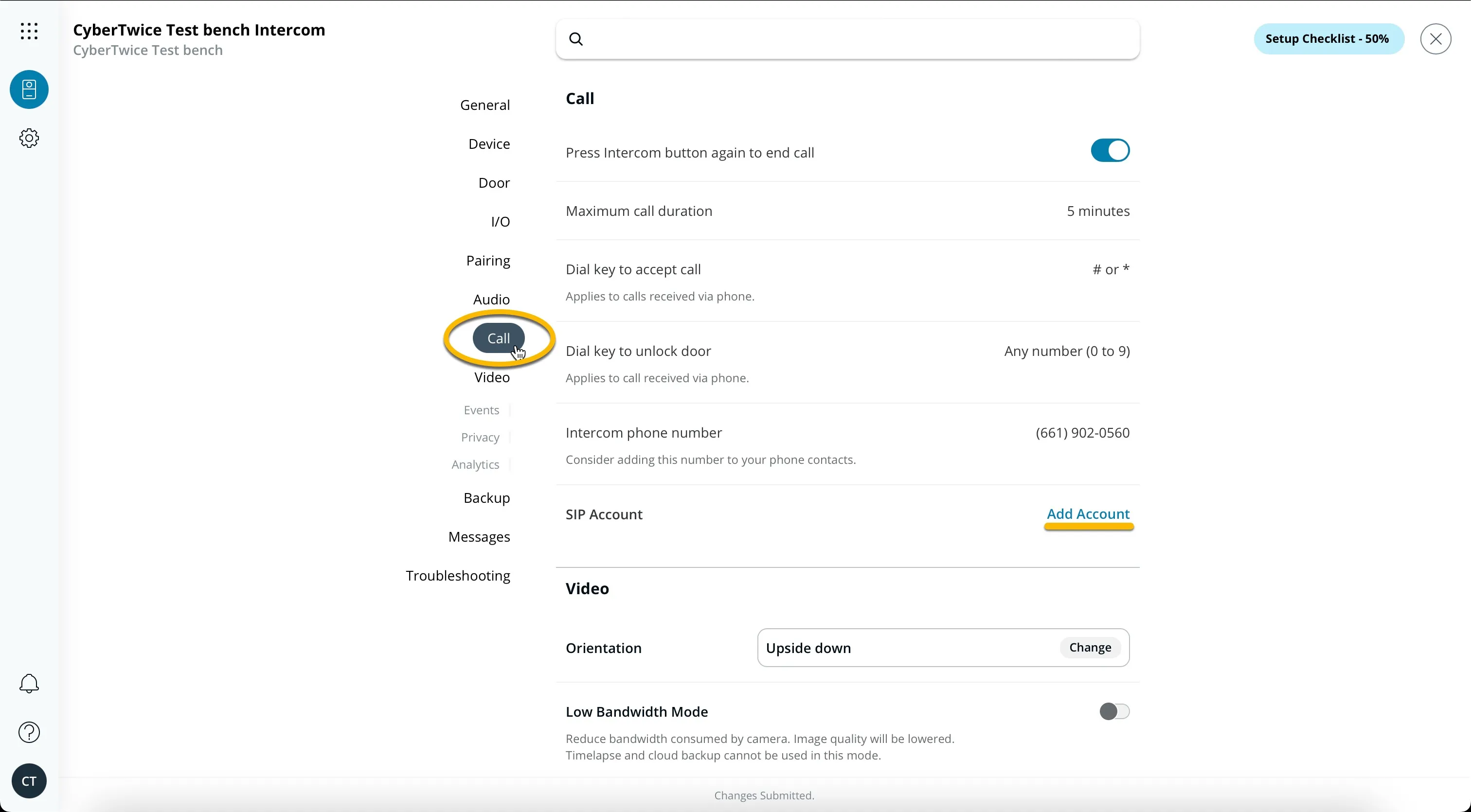Image resolution: width=1471 pixels, height=812 pixels.
Task: Click the search magnifier icon
Action: coord(577,39)
